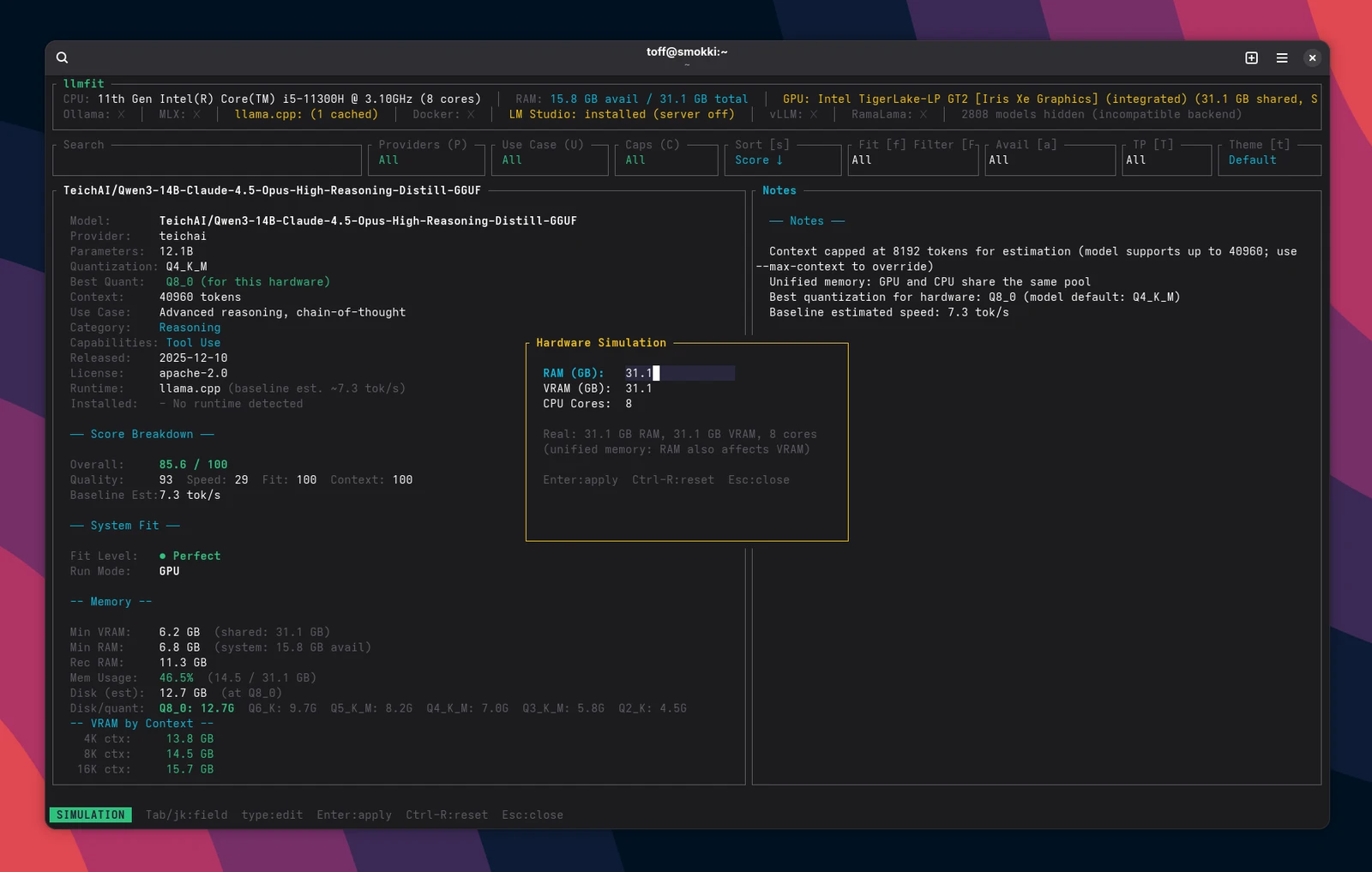Screen dimensions: 1372x872
Task: Click the window title toff@smokki:~
Action: (687, 52)
